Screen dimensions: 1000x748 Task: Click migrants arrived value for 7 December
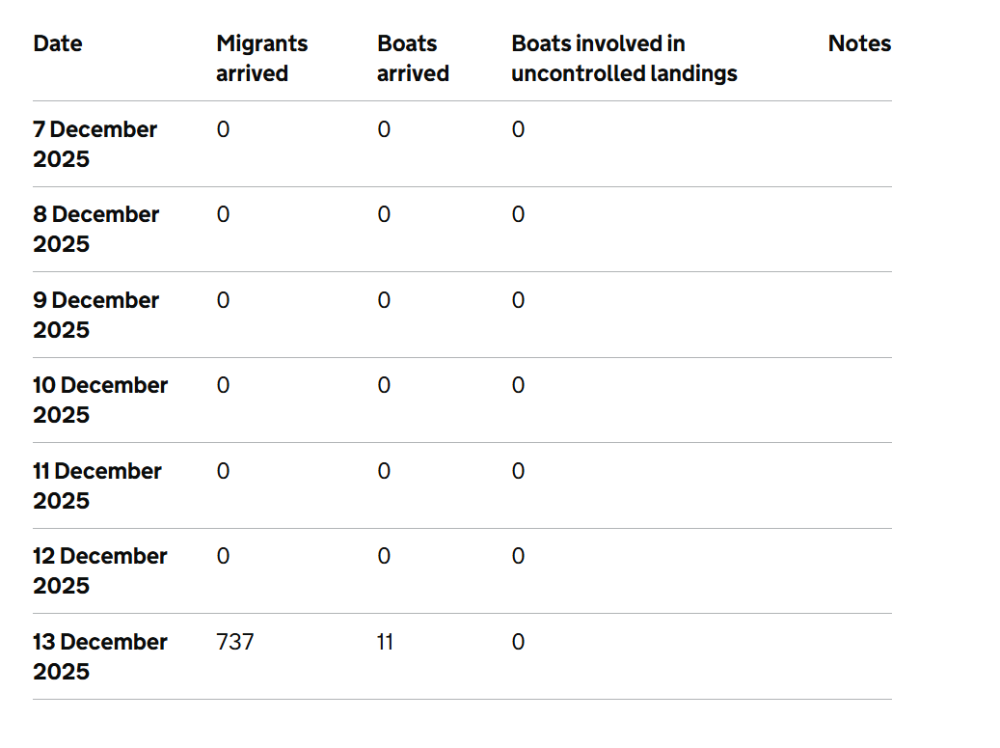point(223,130)
